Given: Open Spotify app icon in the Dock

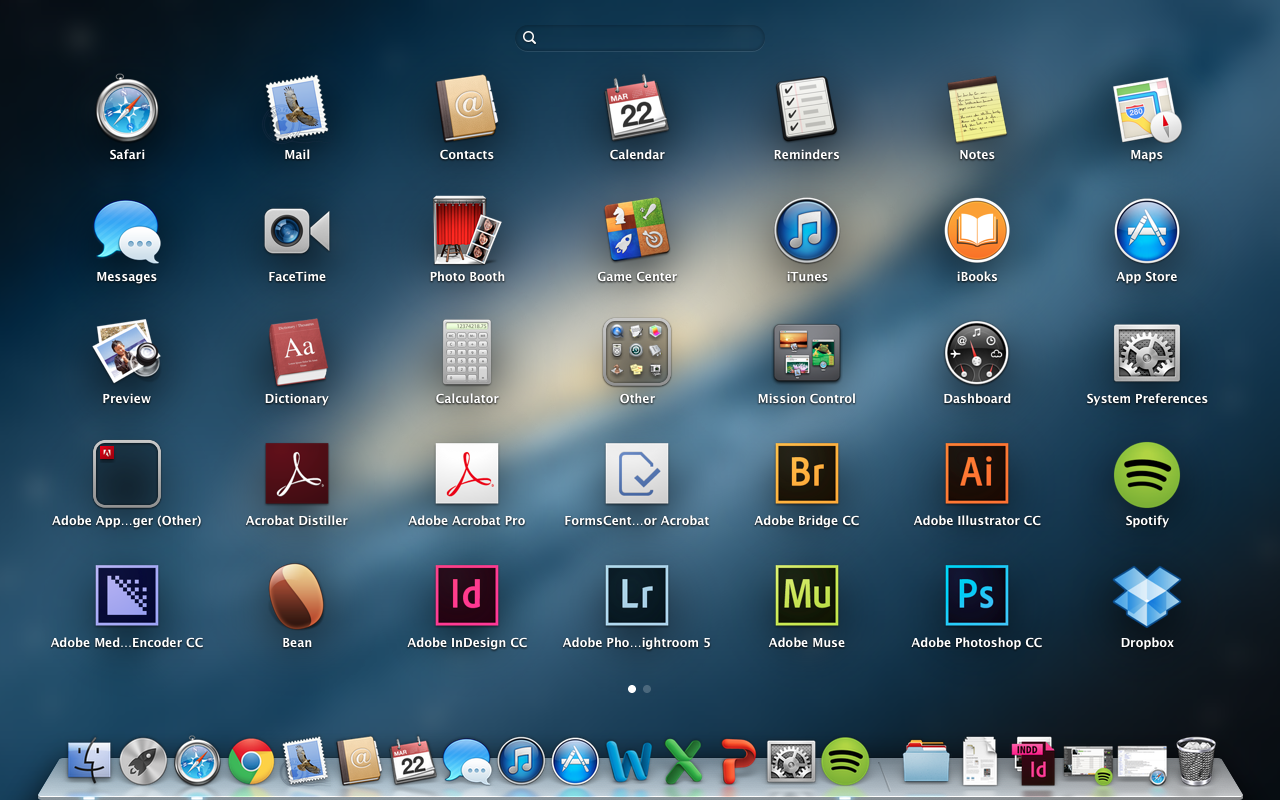Looking at the screenshot, I should pos(845,762).
